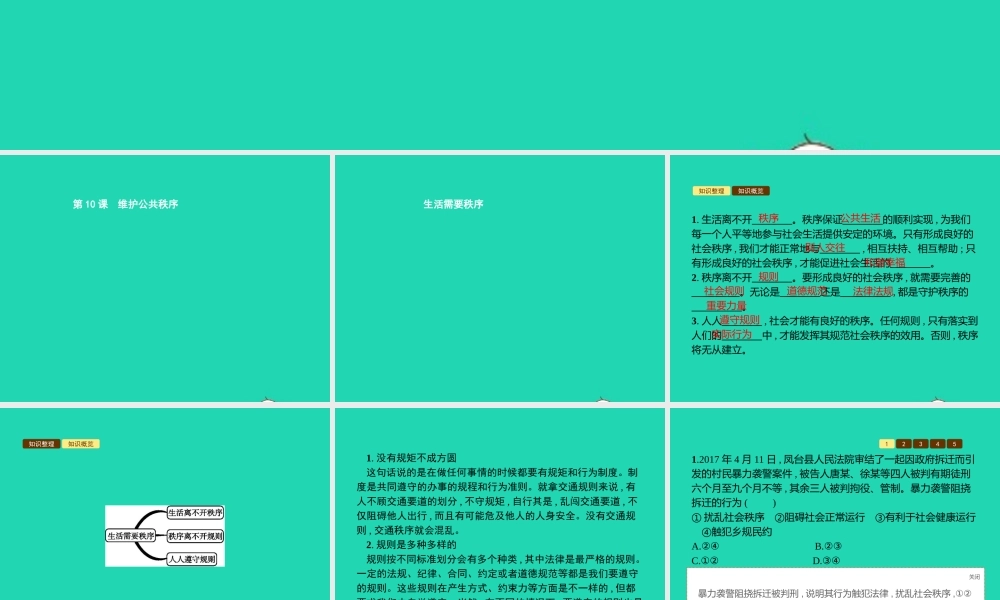Click statement ③有利于社会健康运行
Image resolution: width=1000 pixels, height=600 pixels.
pyautogui.click(x=925, y=517)
